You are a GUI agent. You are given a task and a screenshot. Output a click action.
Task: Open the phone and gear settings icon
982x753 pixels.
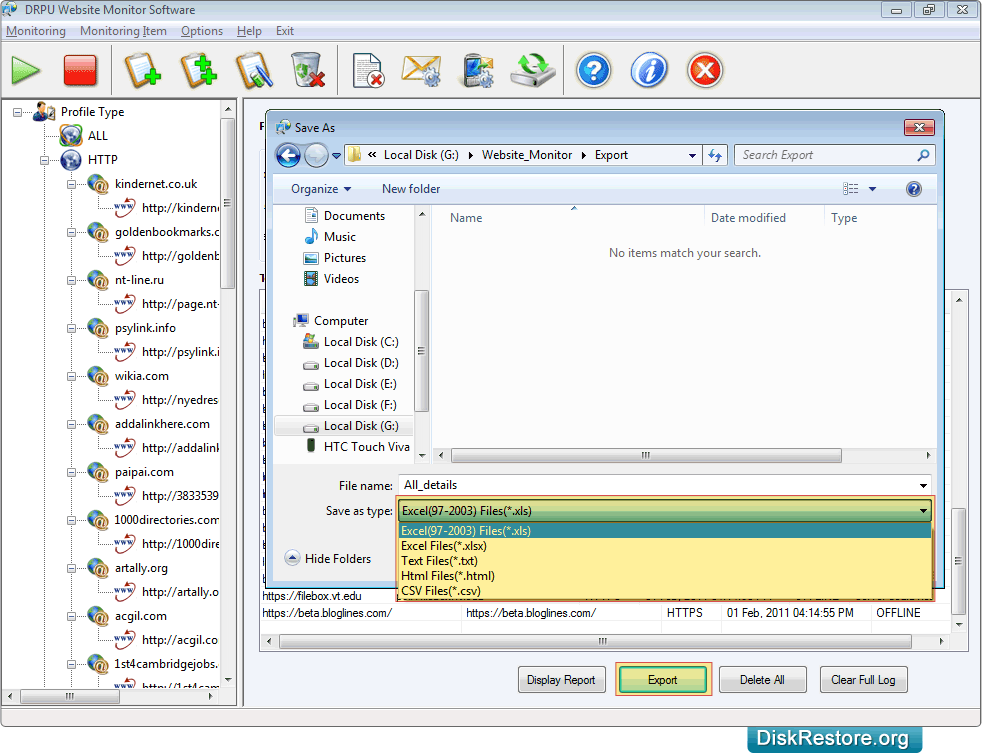[477, 70]
